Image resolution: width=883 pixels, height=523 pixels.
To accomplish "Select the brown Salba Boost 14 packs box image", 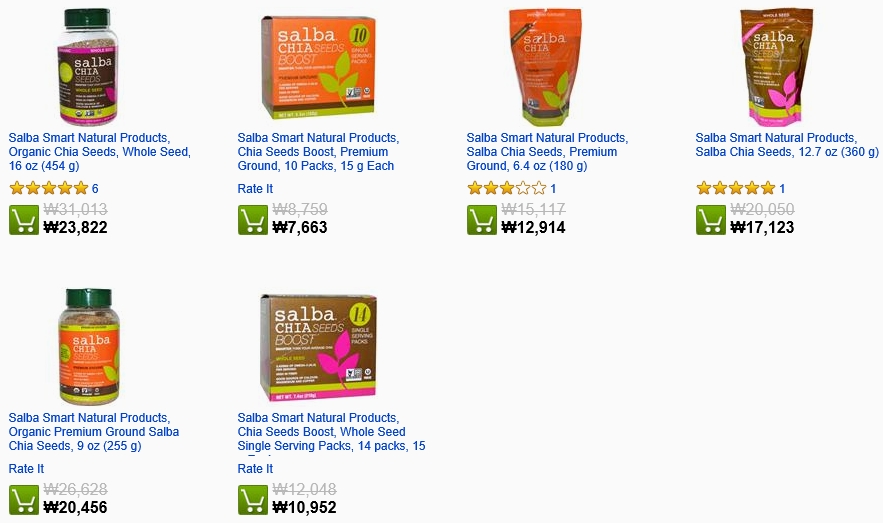I will click(319, 347).
